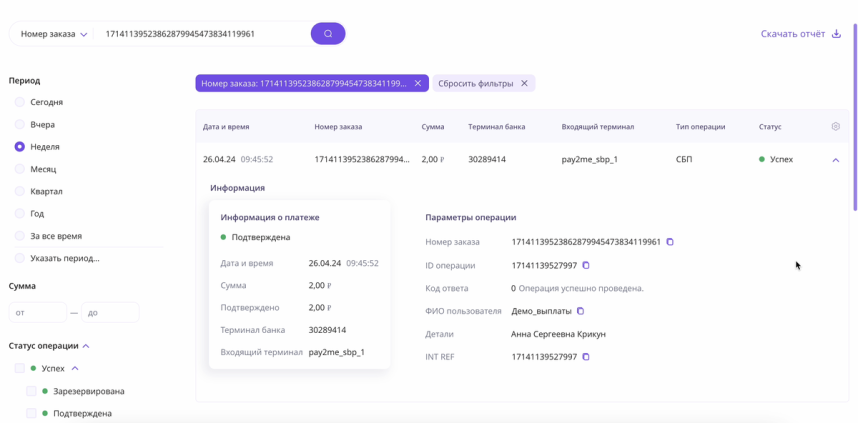Click Сбросить фильтры button
The width and height of the screenshot is (858, 423).
pos(484,84)
